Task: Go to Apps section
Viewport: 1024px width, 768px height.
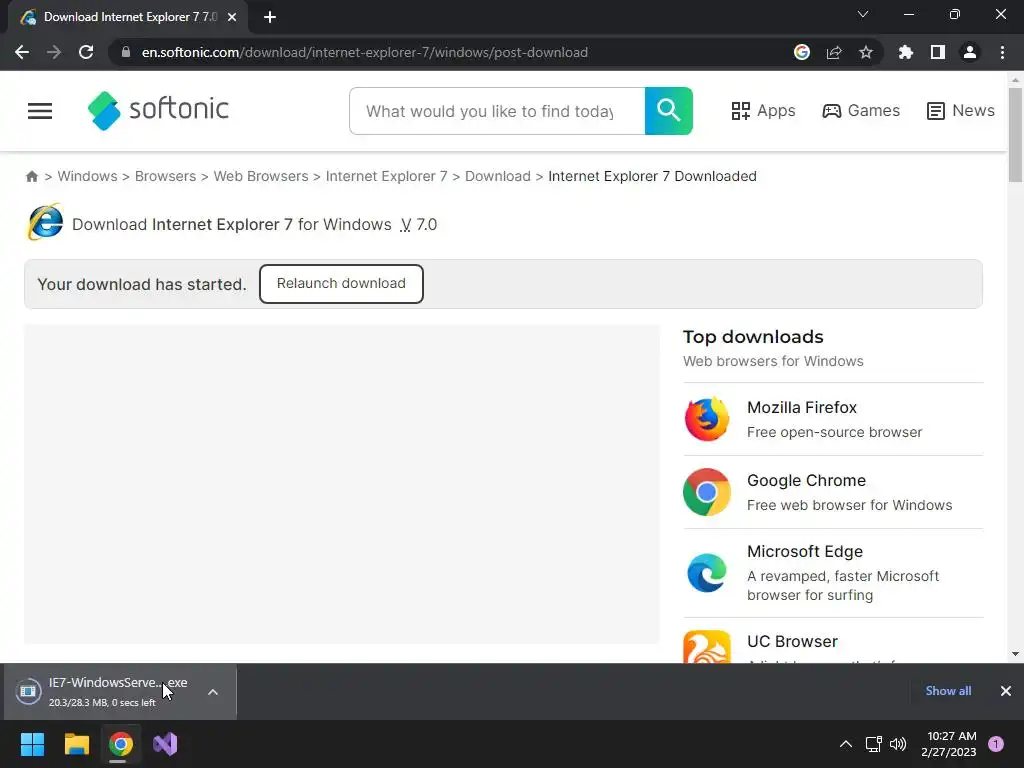Action: 763,111
